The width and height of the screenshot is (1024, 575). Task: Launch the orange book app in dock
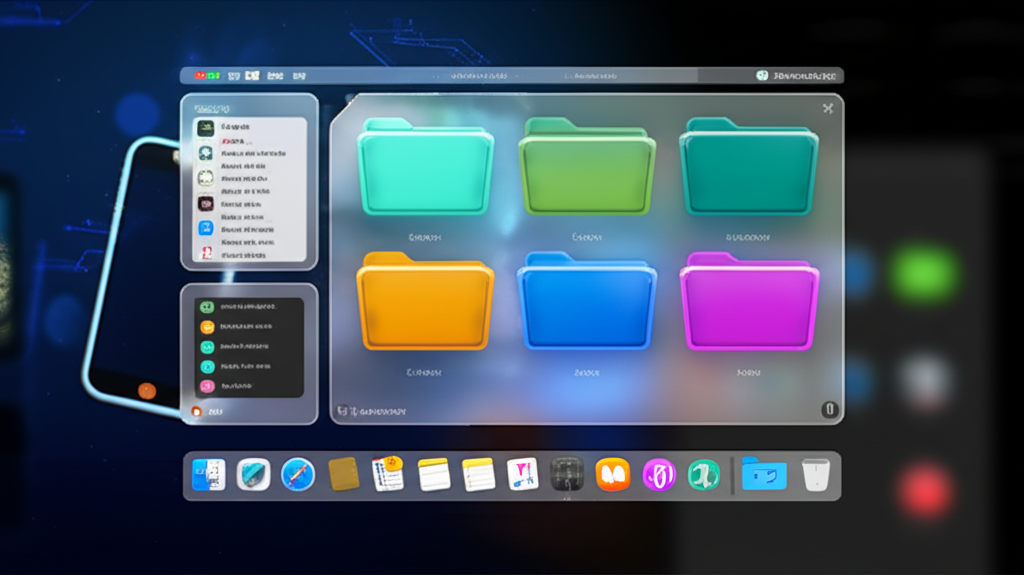tap(613, 474)
